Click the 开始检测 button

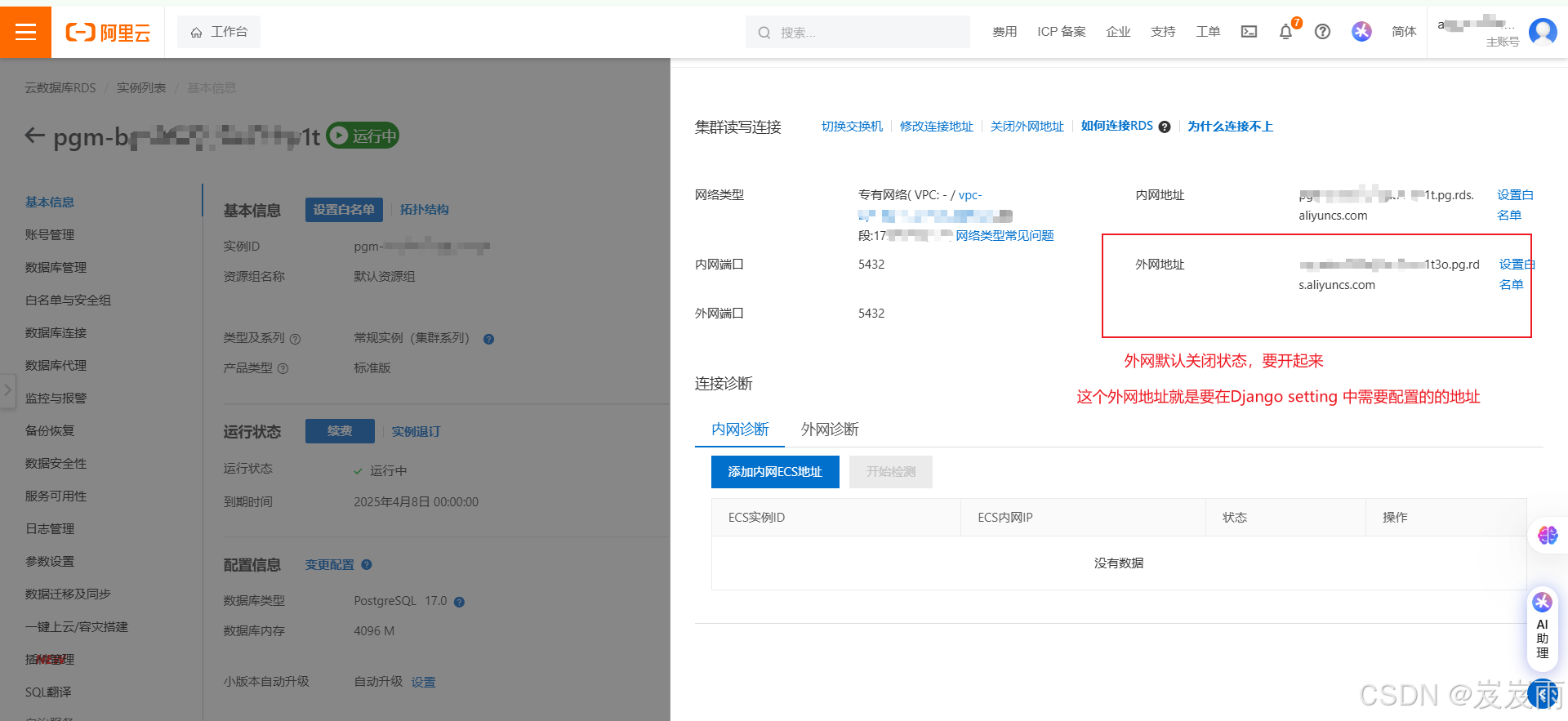(891, 471)
